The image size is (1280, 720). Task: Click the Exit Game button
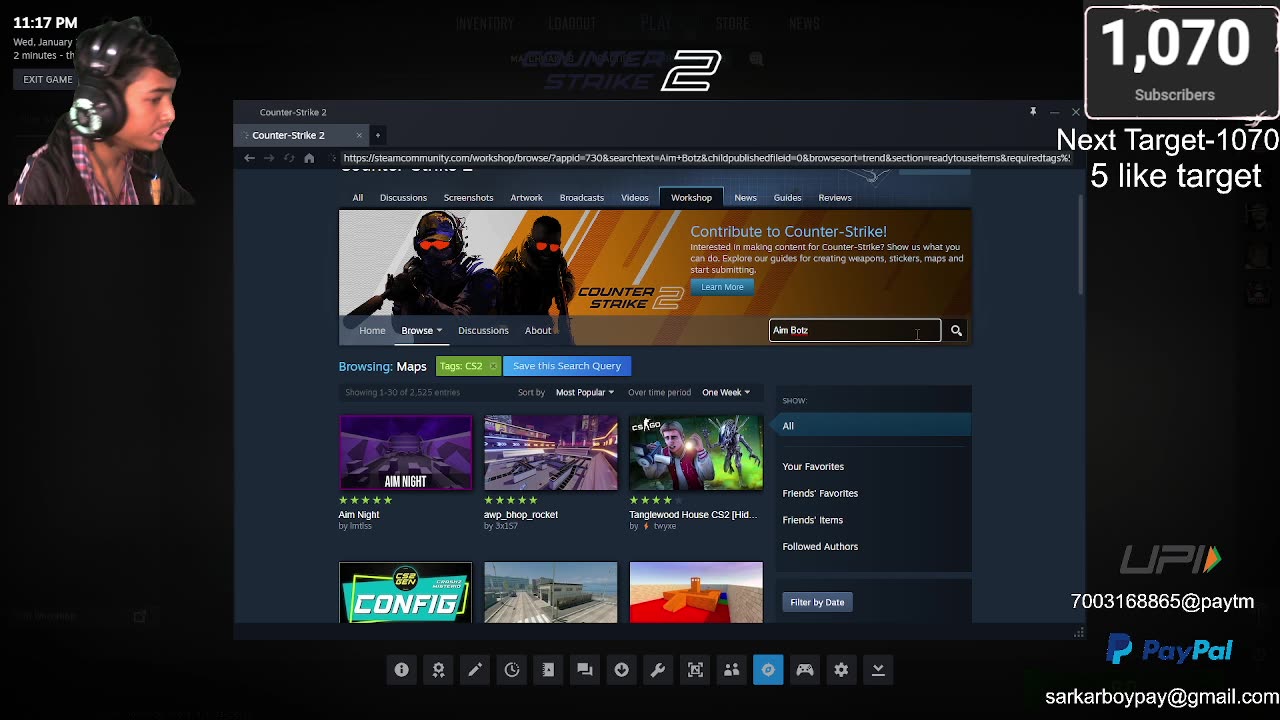(x=48, y=79)
